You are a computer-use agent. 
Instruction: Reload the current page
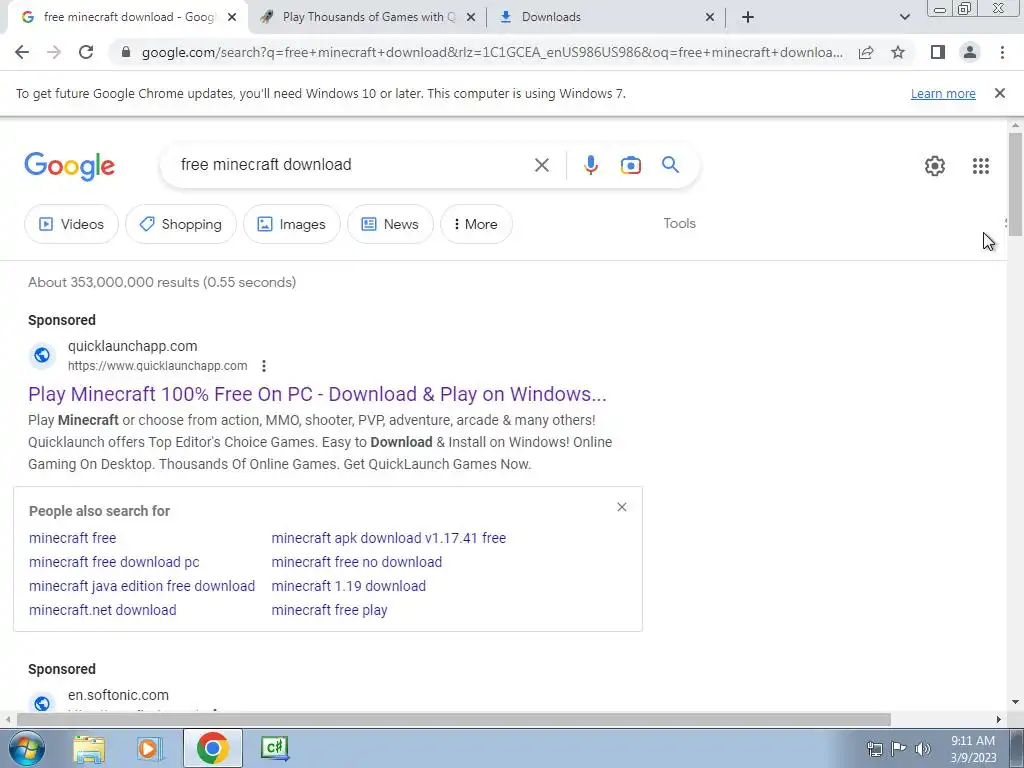point(86,52)
